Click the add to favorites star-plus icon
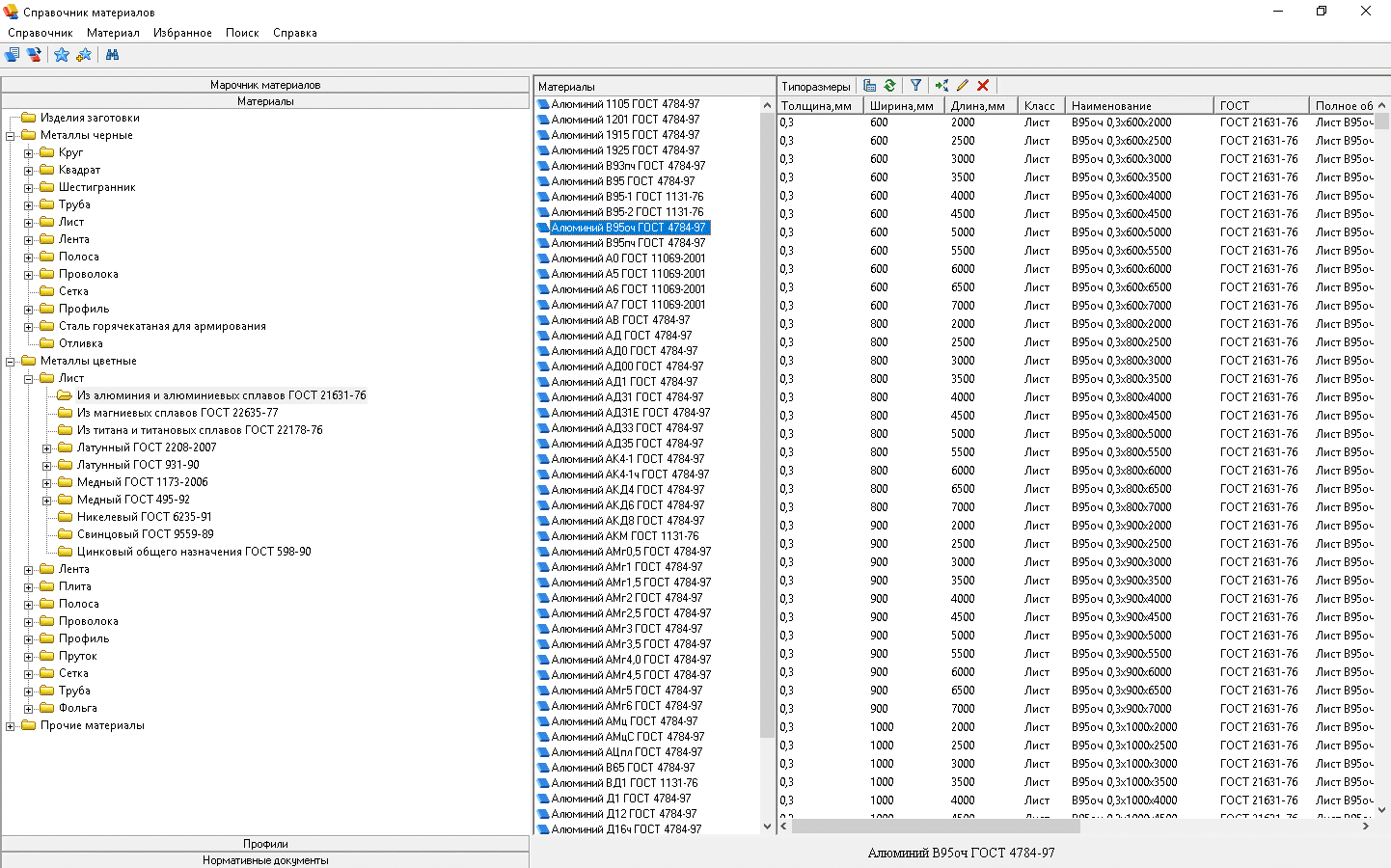1391x868 pixels. [84, 55]
